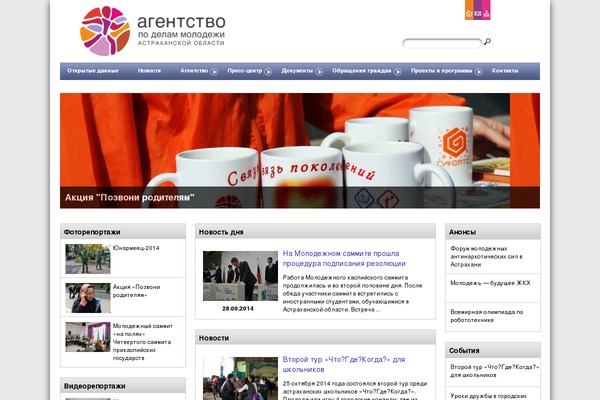Open the Форум молодежных антинаркотических сил announcement
The height and width of the screenshot is (400, 600).
coord(486,256)
